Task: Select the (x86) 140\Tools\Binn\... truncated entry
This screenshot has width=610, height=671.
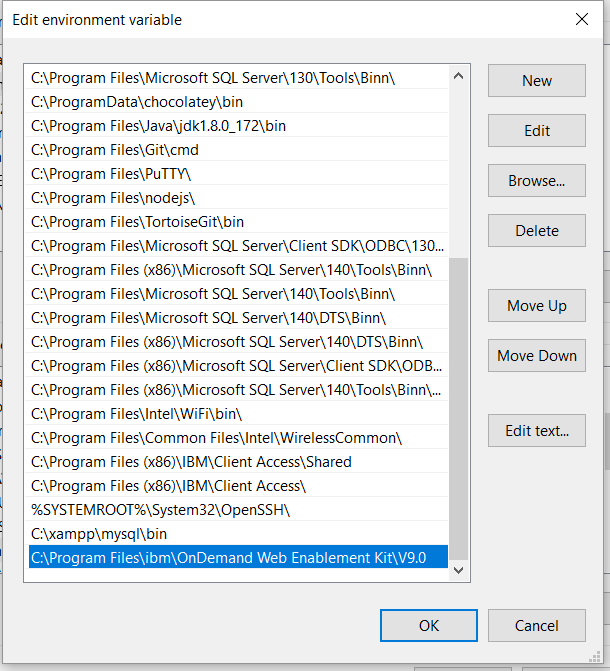Action: (238, 389)
